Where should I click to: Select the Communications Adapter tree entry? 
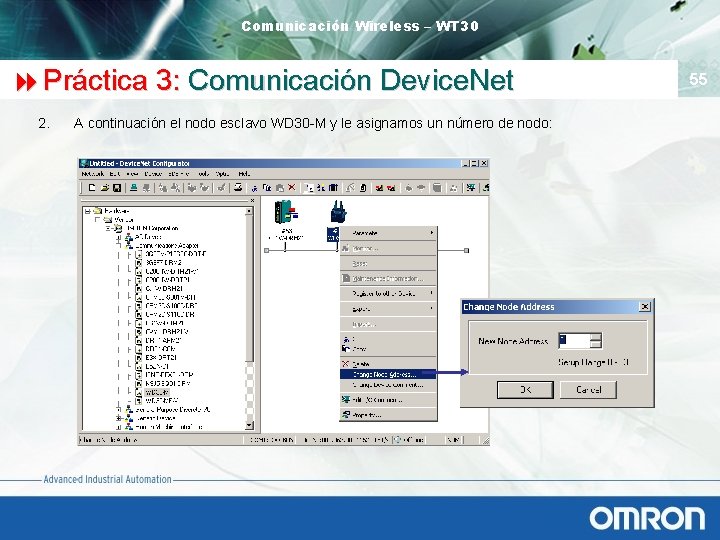pos(167,246)
